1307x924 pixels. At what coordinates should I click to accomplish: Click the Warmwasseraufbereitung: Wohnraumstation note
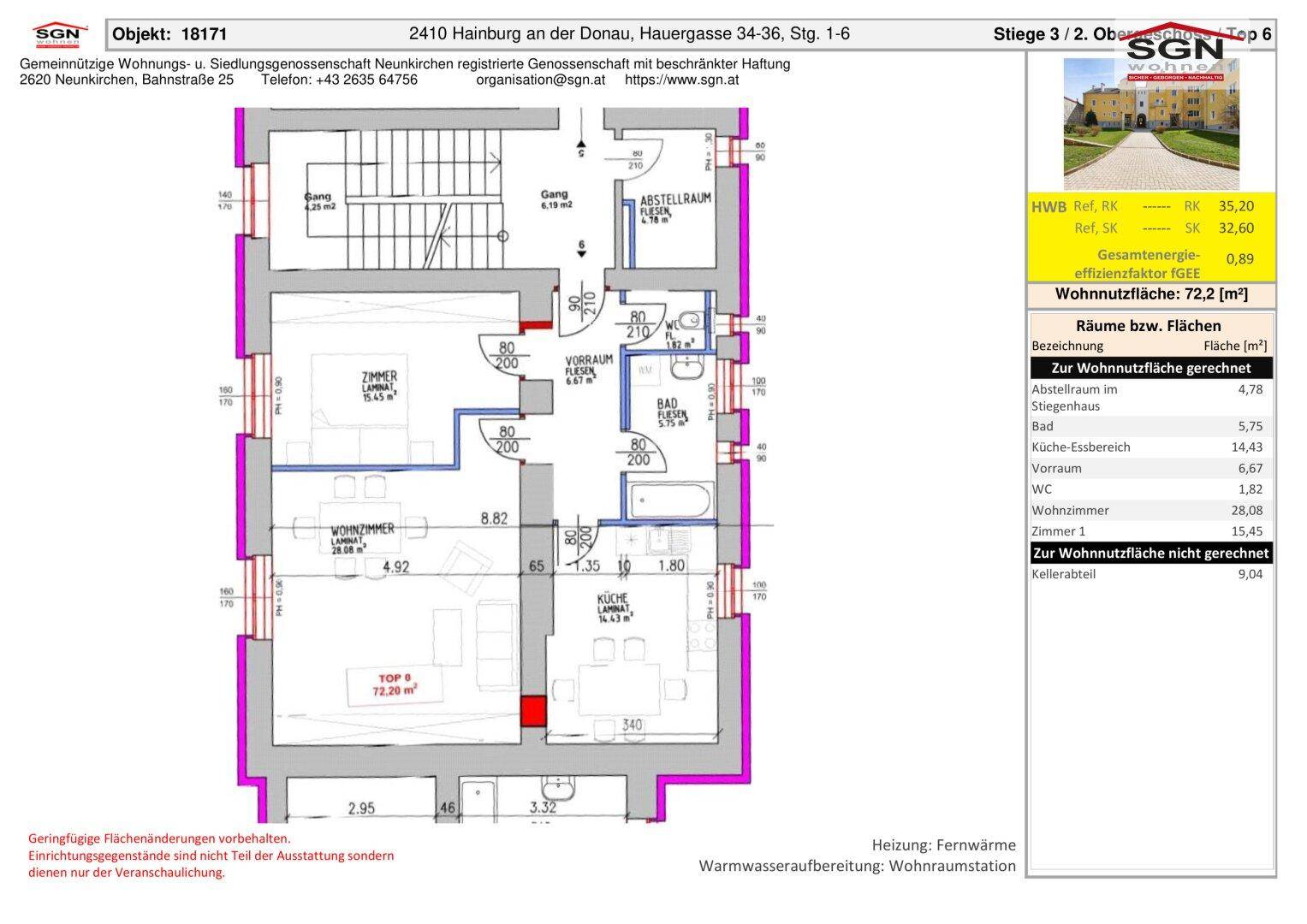click(x=857, y=866)
